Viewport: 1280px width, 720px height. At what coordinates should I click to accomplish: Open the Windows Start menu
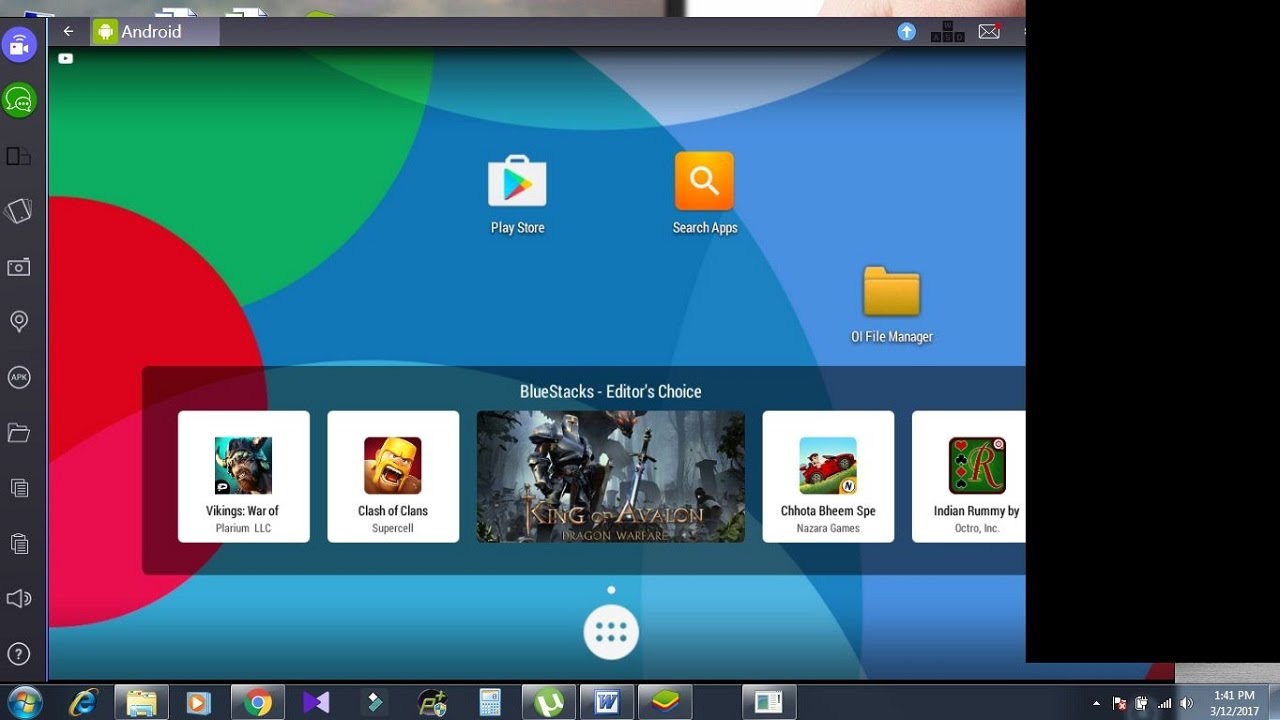23,702
